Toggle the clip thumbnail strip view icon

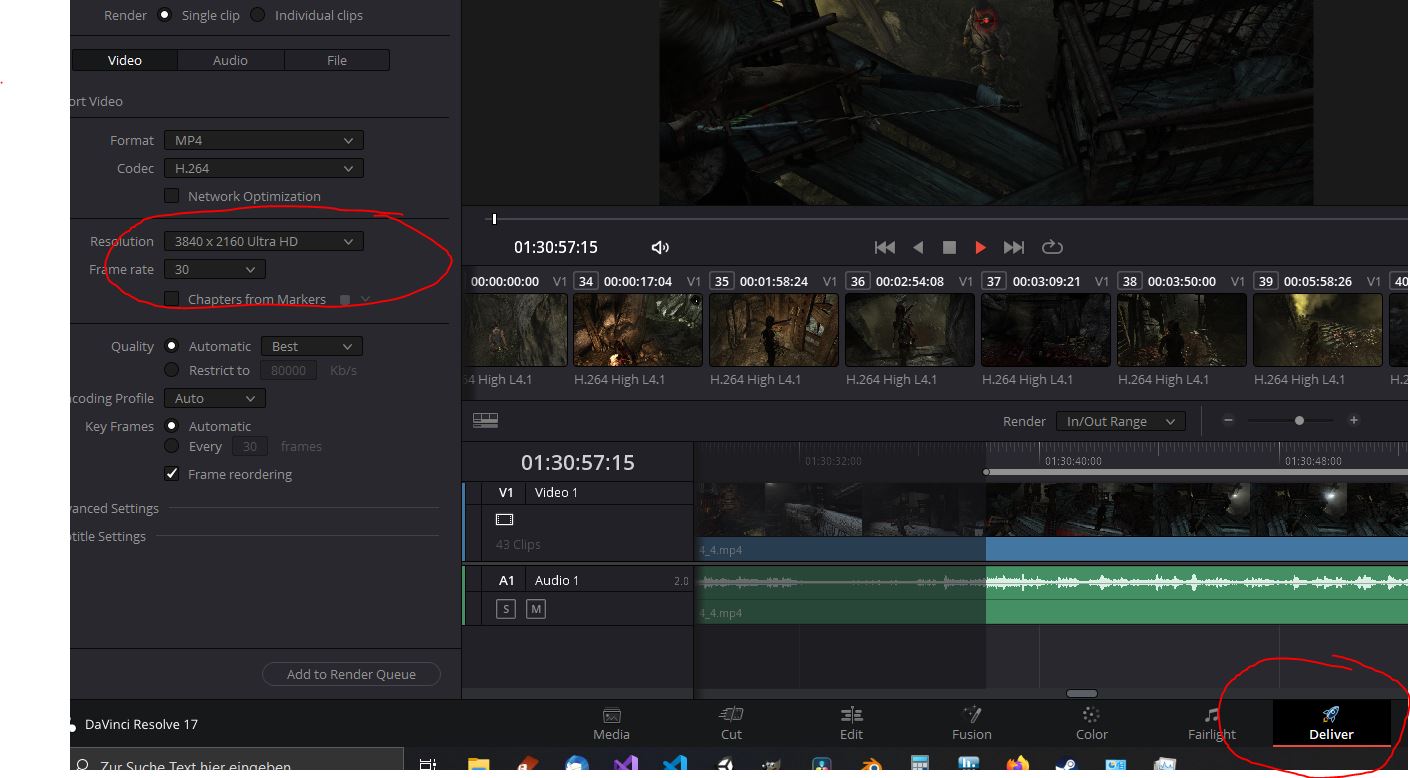(x=485, y=421)
